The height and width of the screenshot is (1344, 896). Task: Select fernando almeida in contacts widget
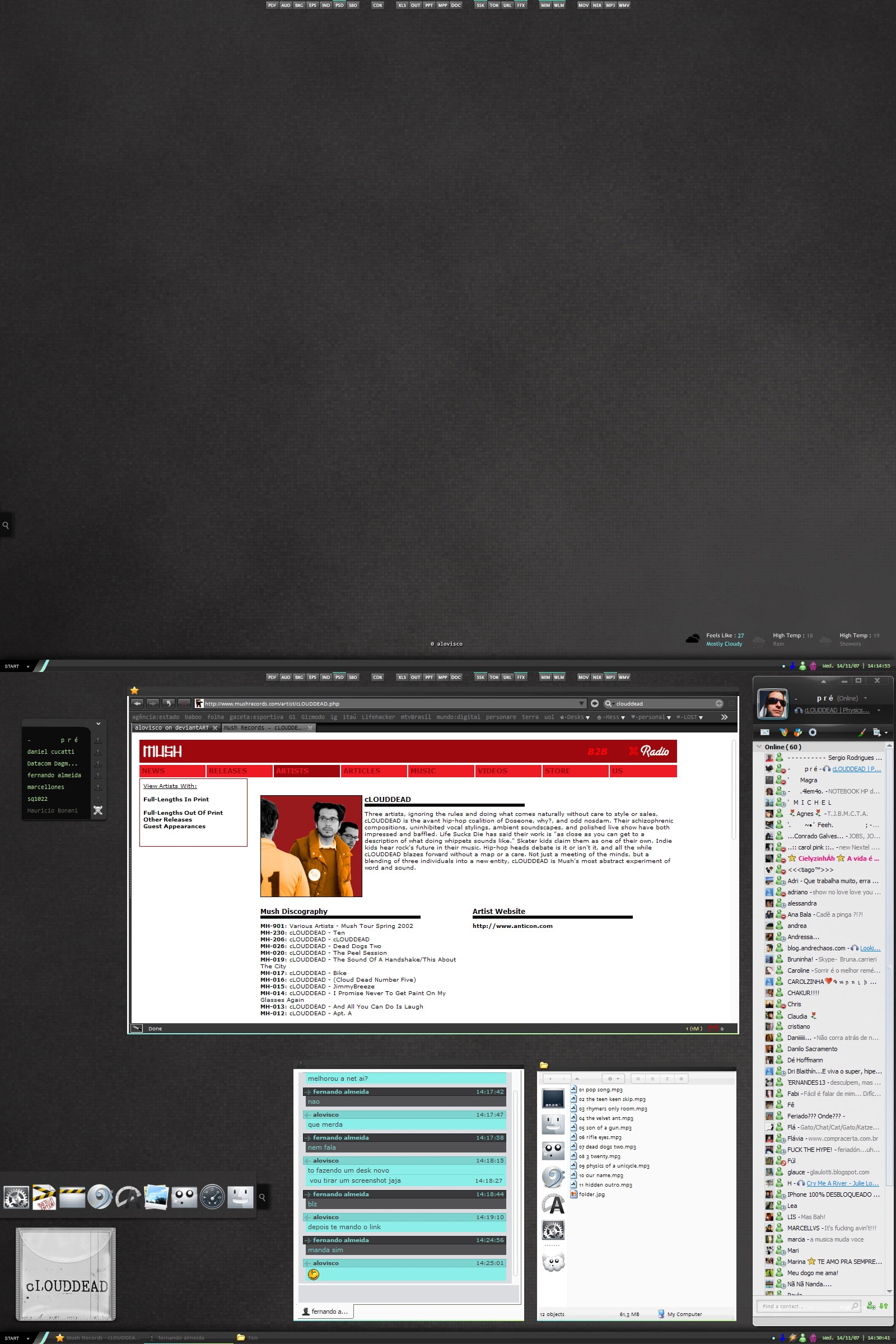[x=54, y=775]
